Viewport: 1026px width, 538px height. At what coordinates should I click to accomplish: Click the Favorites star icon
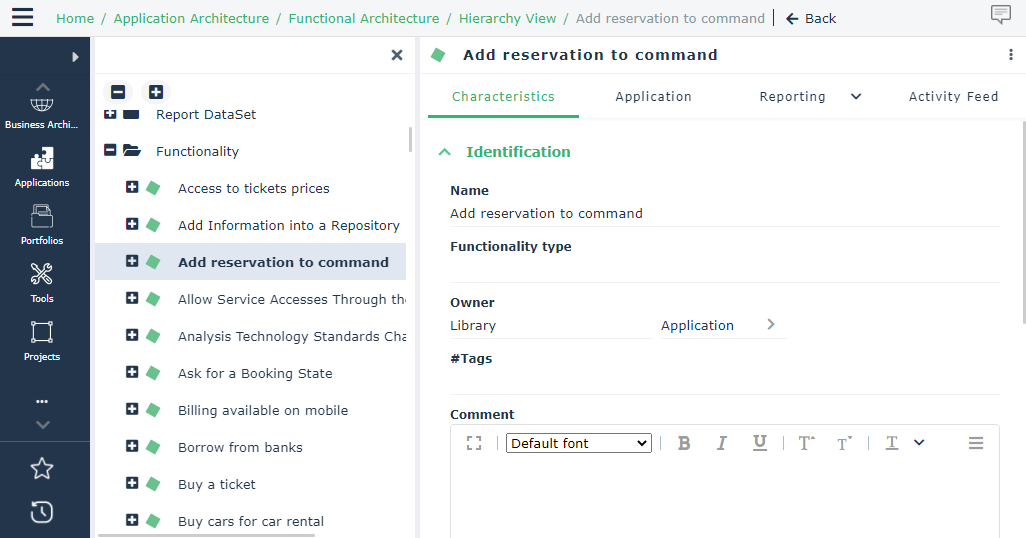[42, 468]
